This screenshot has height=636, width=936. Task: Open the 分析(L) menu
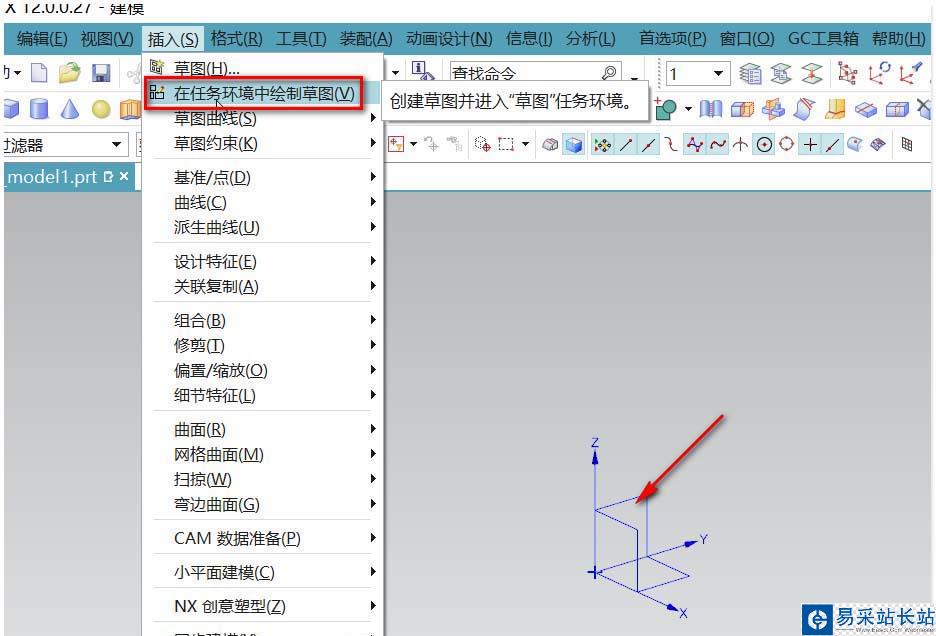(591, 39)
